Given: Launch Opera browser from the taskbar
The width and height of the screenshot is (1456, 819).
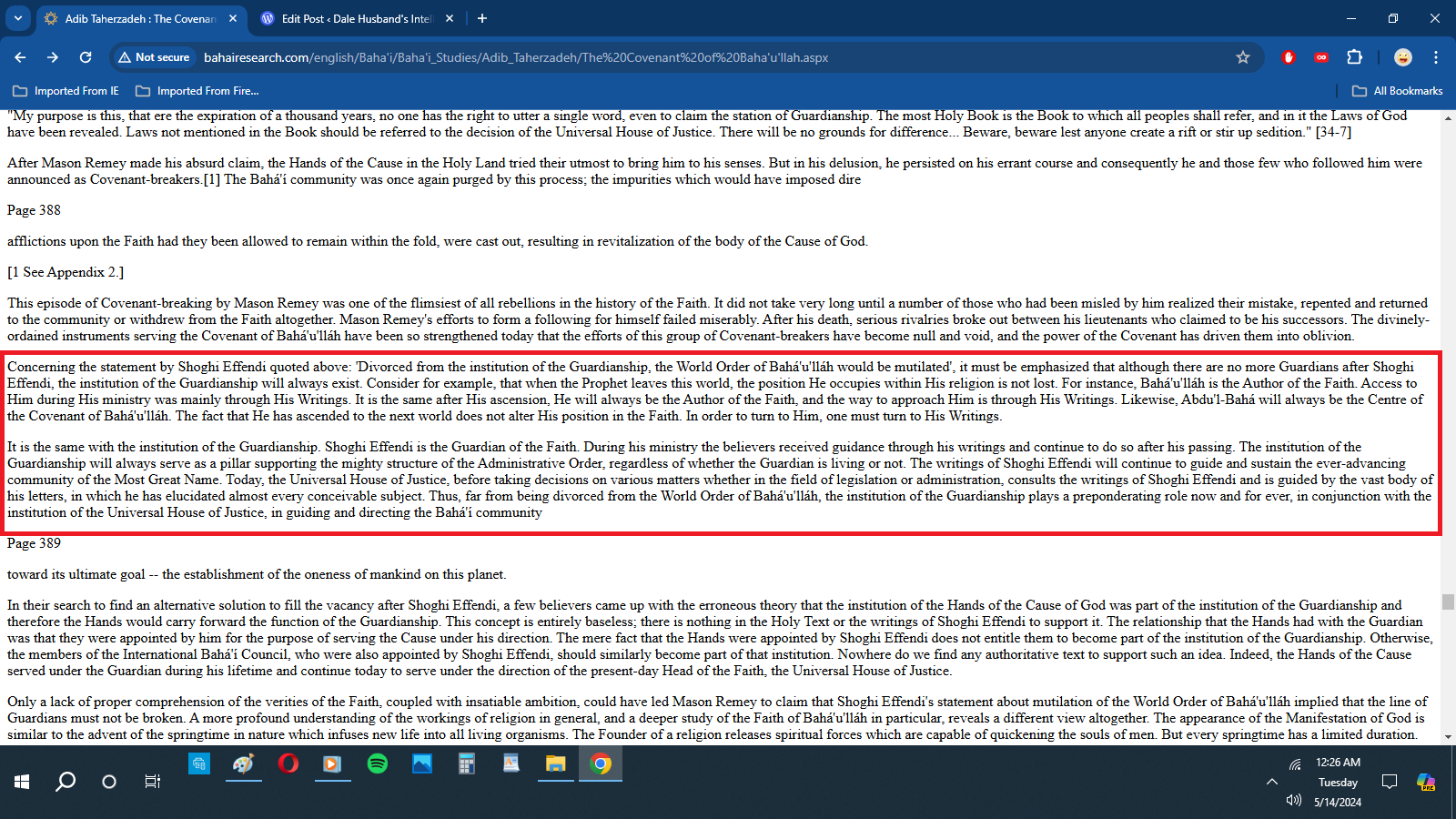Looking at the screenshot, I should pyautogui.click(x=288, y=764).
